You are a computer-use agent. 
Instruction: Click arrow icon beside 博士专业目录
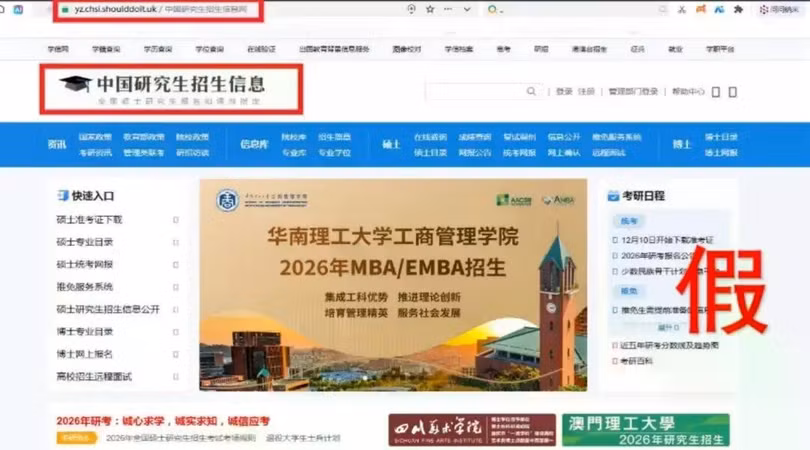click(176, 332)
